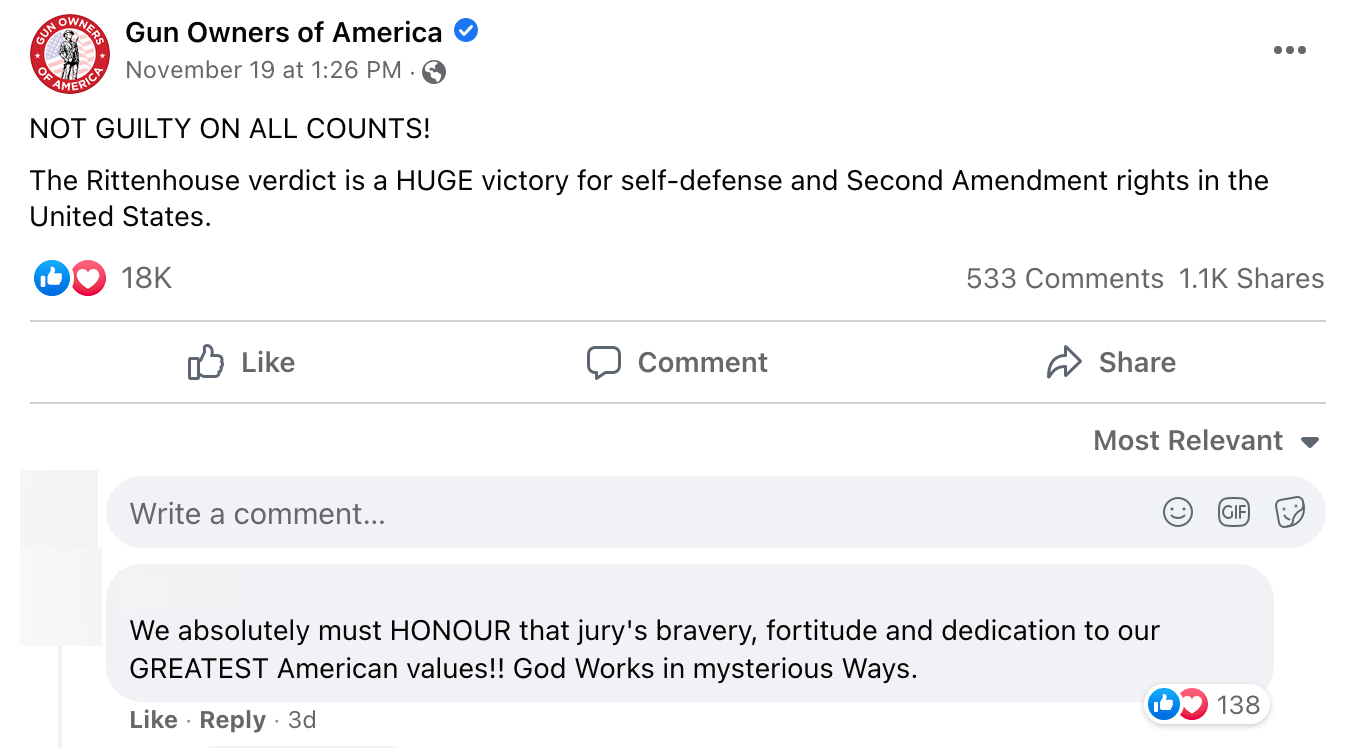1348x748 pixels.
Task: Like the comment about the jury's bravery
Action: [x=153, y=720]
